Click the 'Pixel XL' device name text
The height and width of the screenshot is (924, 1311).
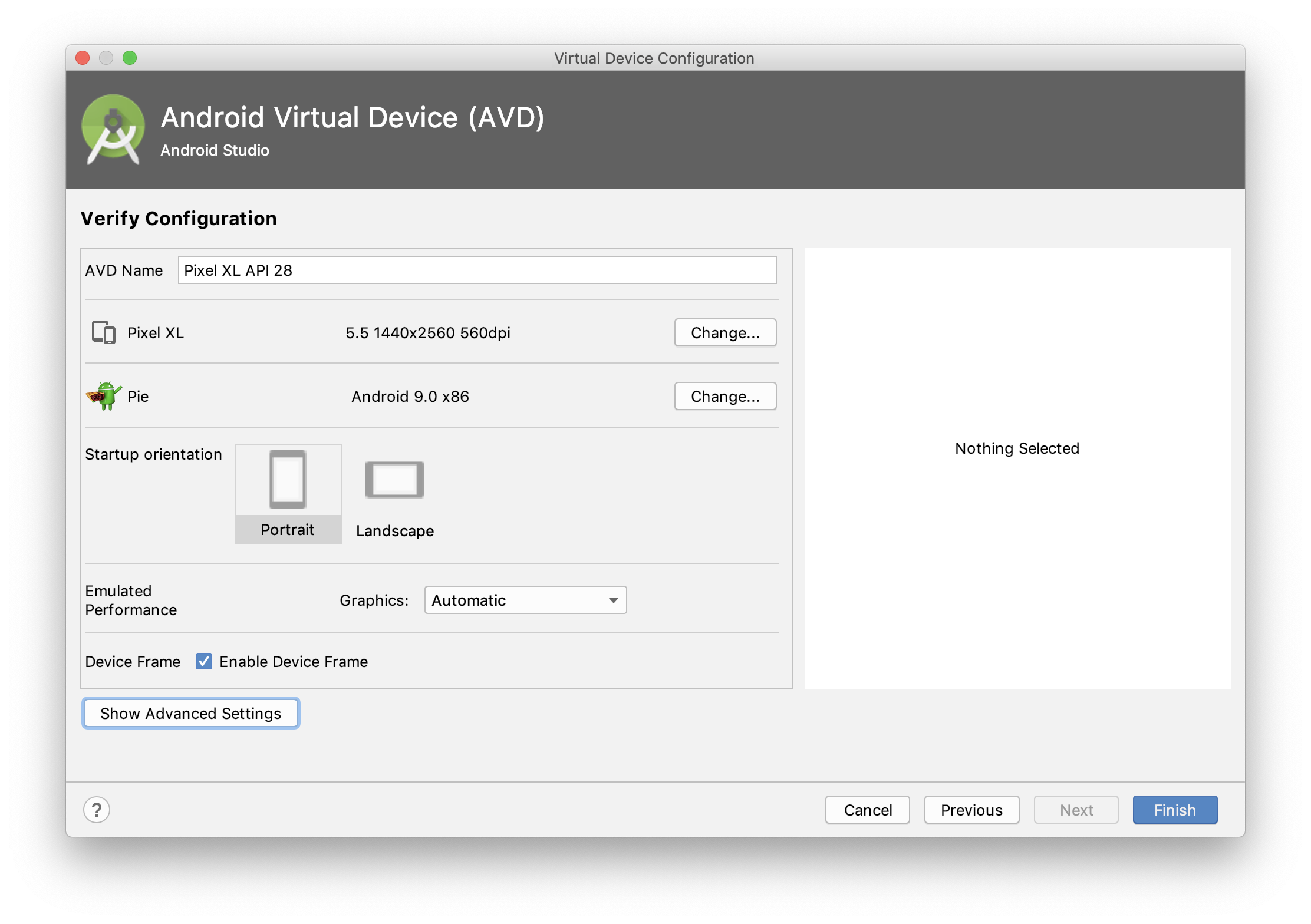pos(156,333)
